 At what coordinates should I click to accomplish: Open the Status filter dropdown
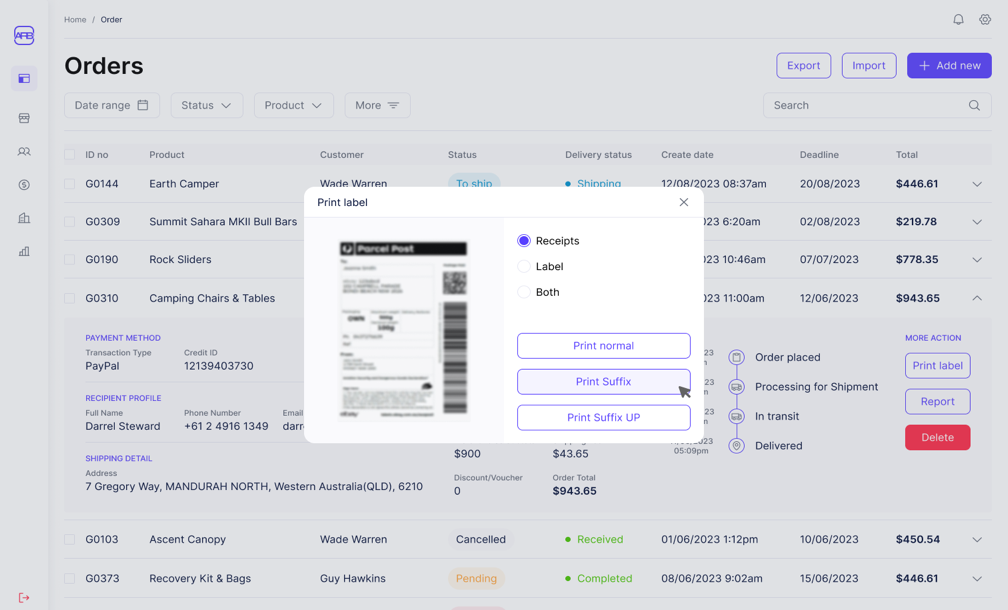click(x=206, y=105)
